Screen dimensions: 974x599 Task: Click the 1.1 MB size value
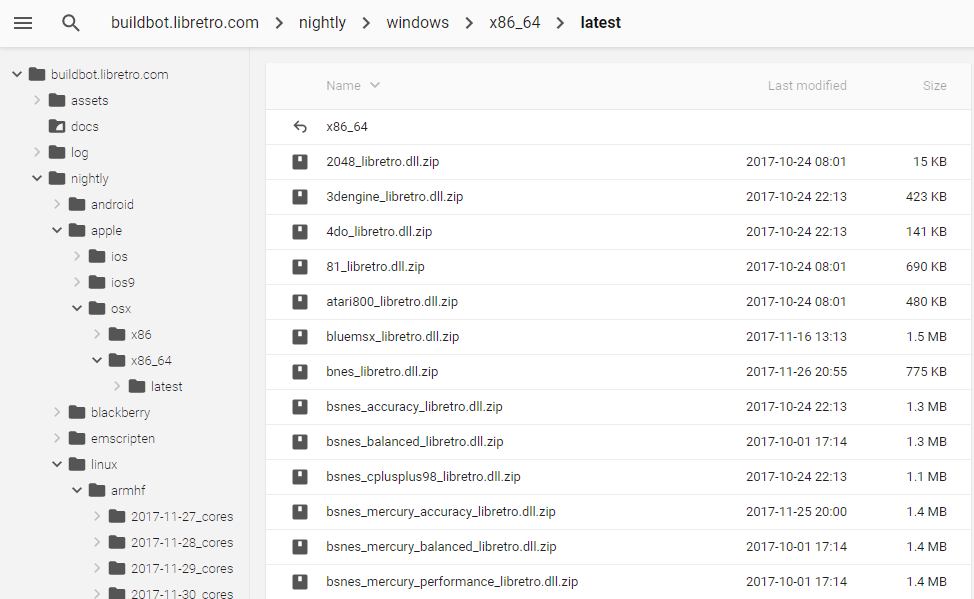pos(926,477)
